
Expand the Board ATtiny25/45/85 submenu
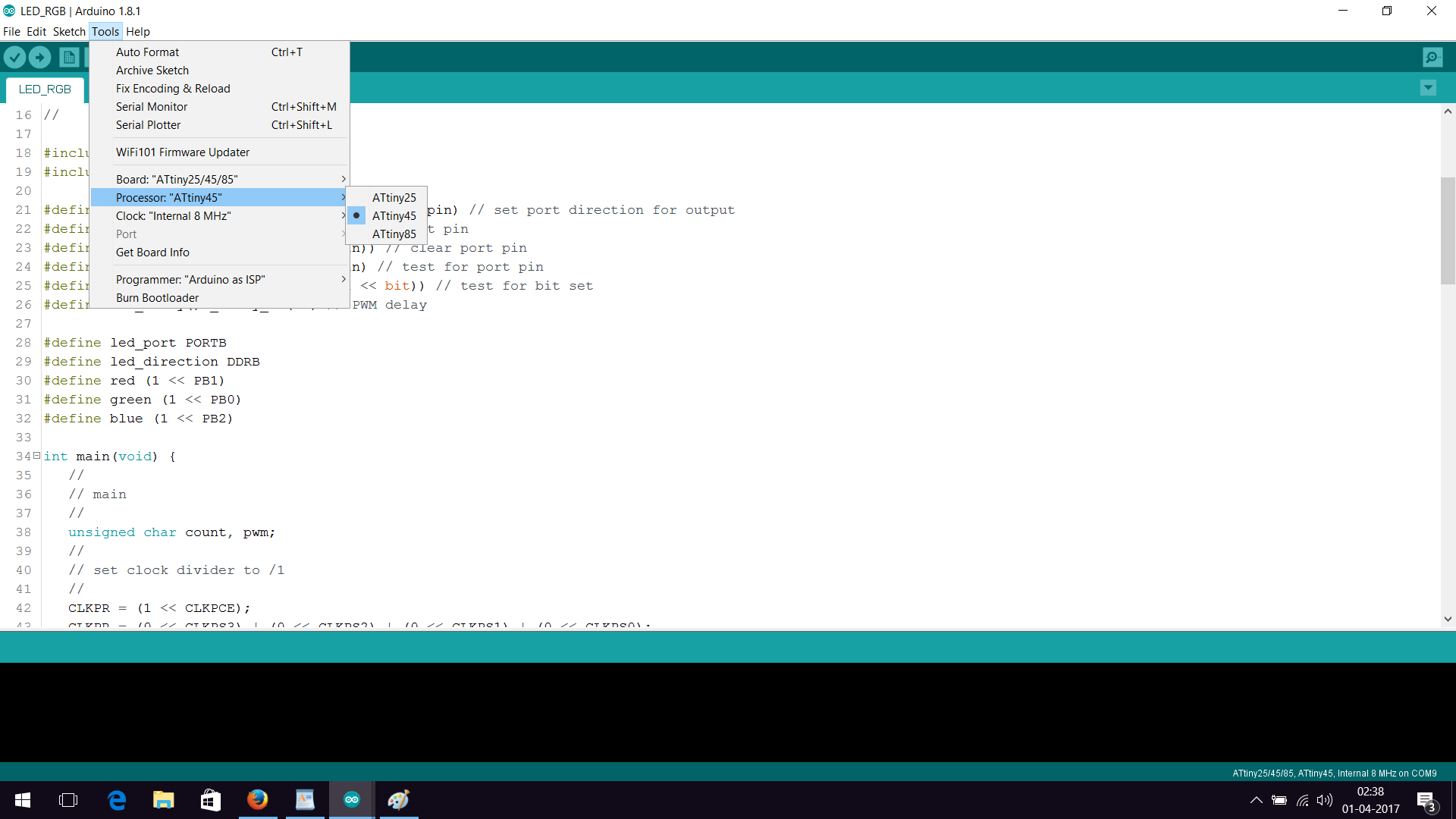(219, 179)
